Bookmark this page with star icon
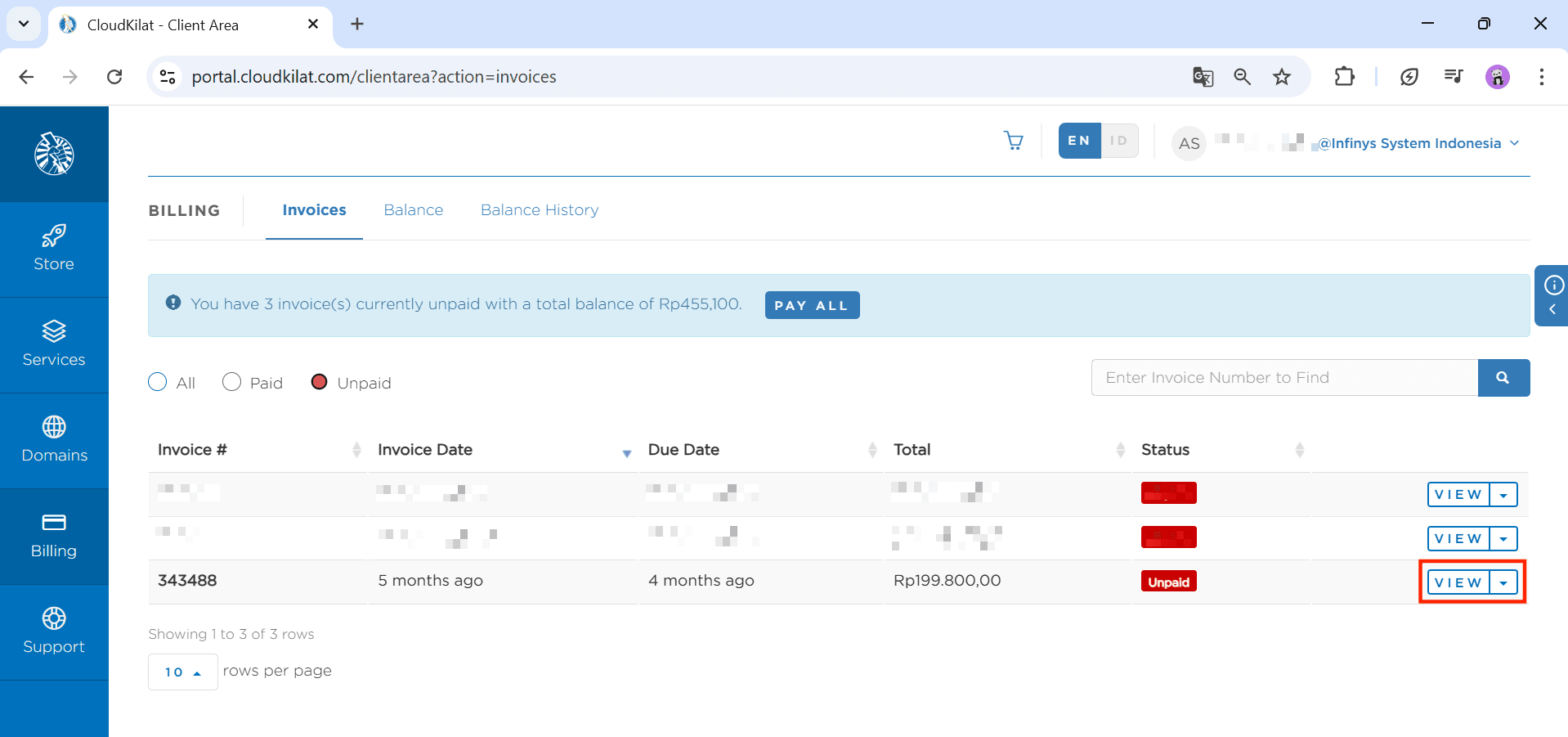 coord(1281,77)
